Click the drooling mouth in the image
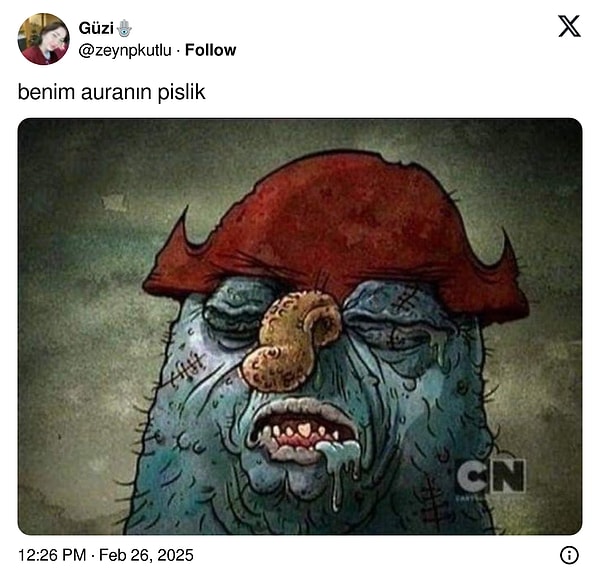This screenshot has width=600, height=585. point(304,432)
